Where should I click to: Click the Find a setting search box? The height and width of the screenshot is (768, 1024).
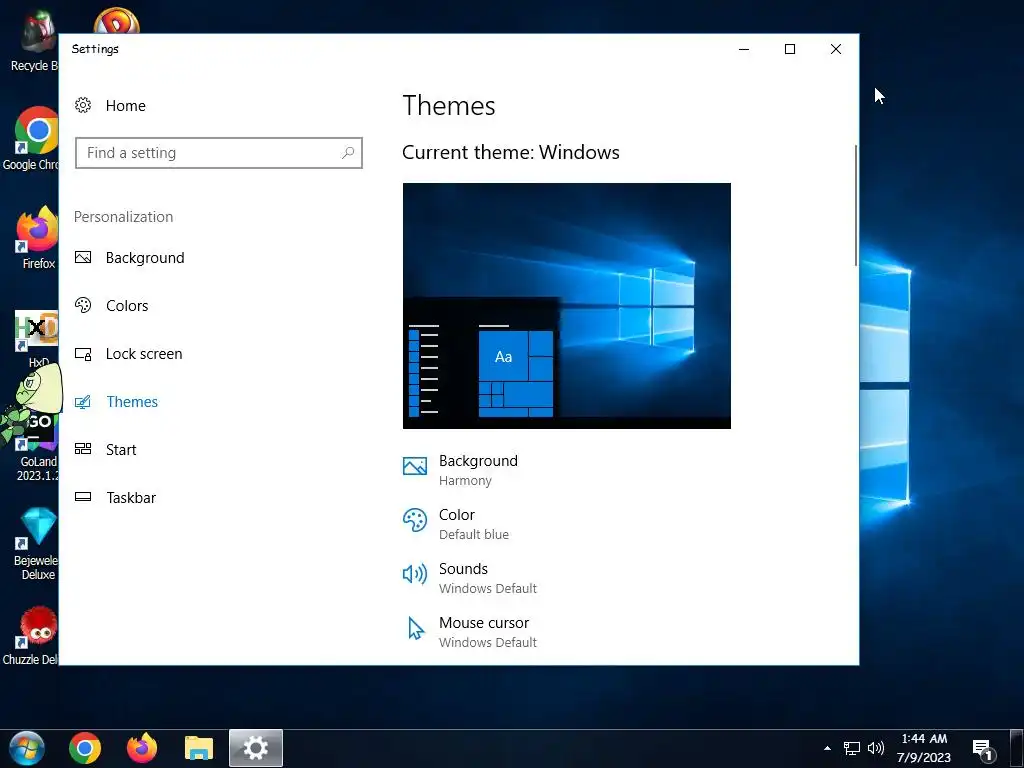pos(219,153)
